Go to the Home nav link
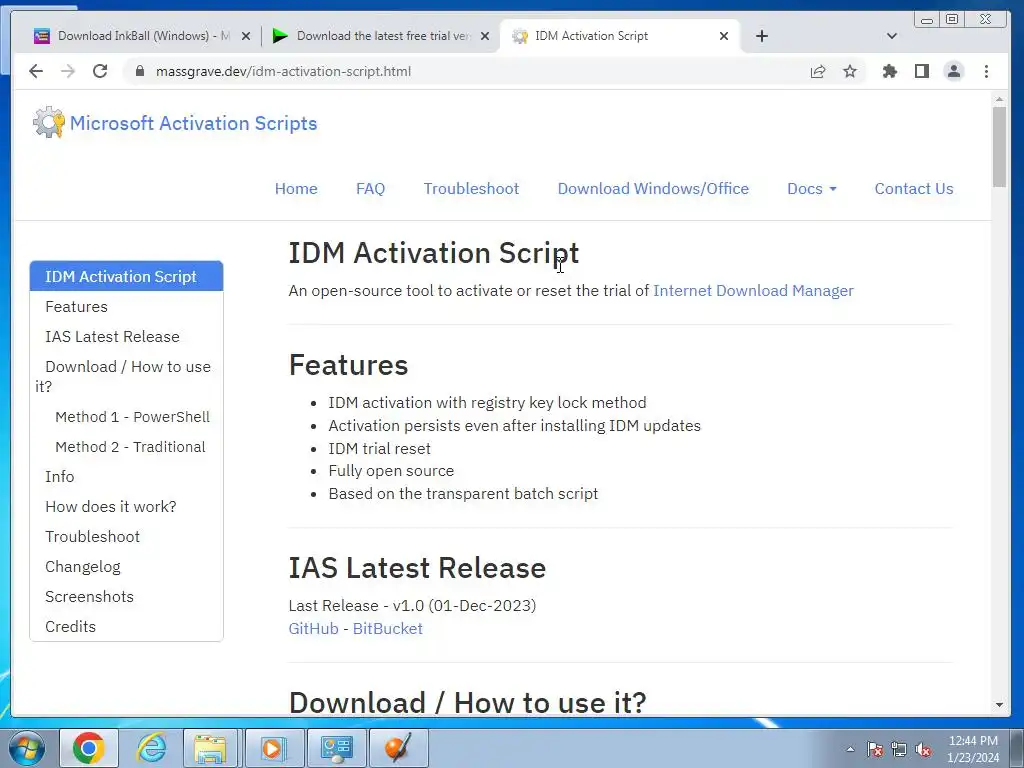The image size is (1024, 768). [x=296, y=189]
